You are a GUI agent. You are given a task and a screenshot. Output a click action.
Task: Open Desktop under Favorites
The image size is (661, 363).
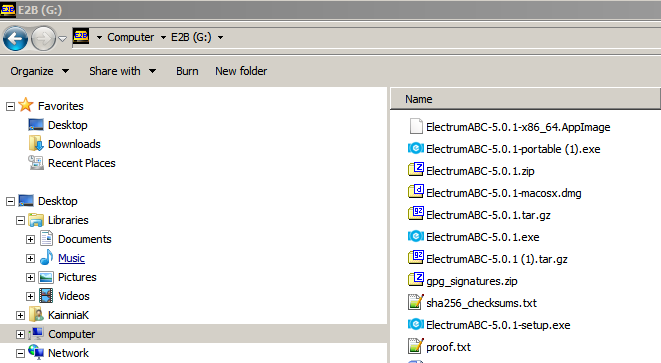click(67, 125)
